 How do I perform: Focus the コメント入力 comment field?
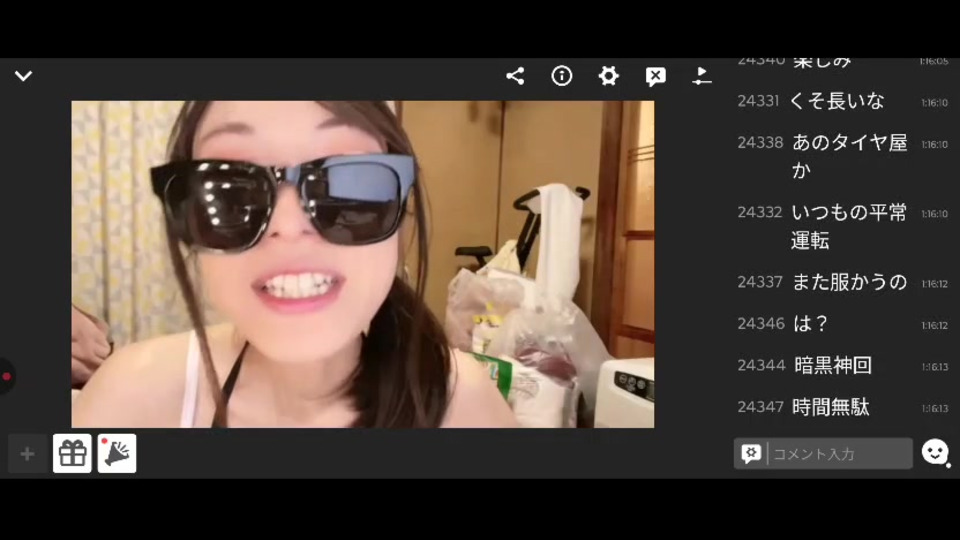[x=839, y=454]
